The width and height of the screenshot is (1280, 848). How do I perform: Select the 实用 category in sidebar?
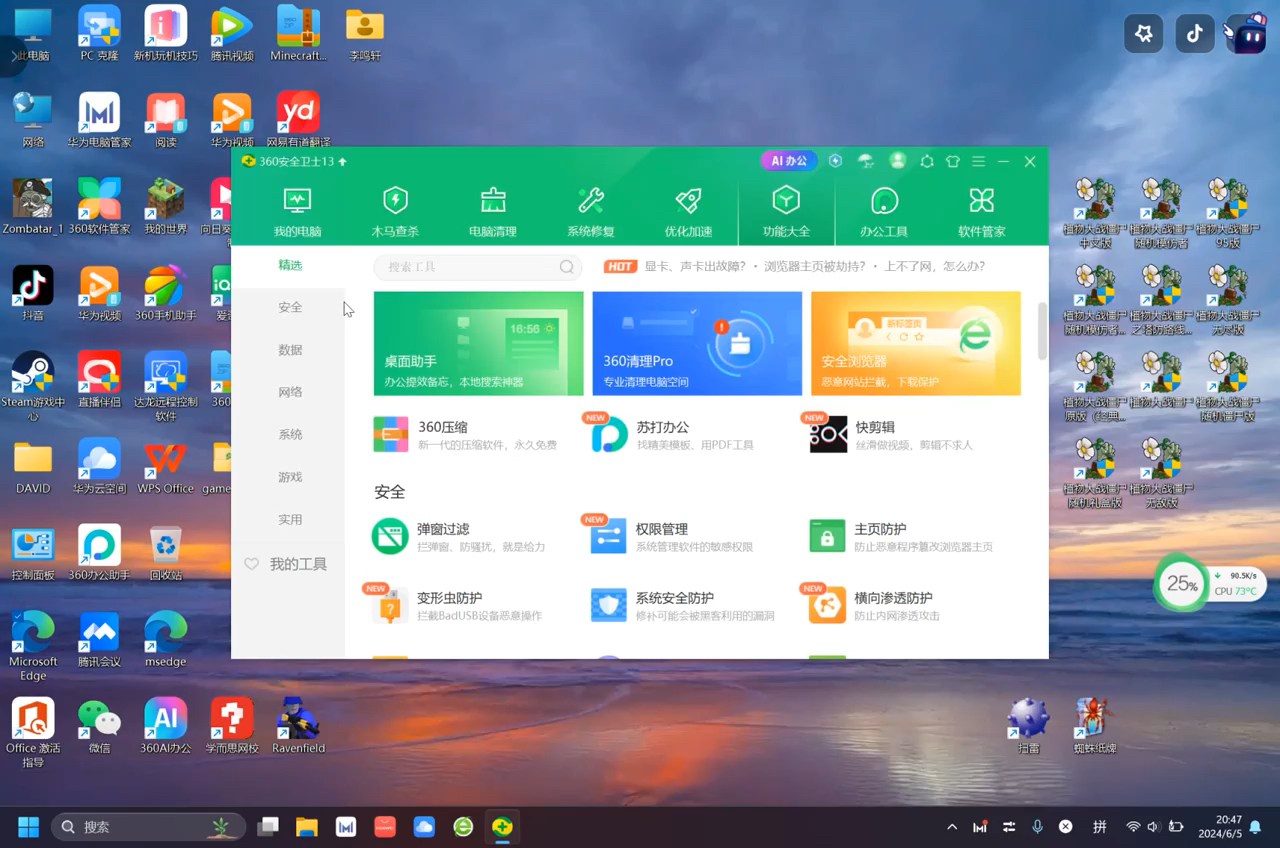pos(290,520)
